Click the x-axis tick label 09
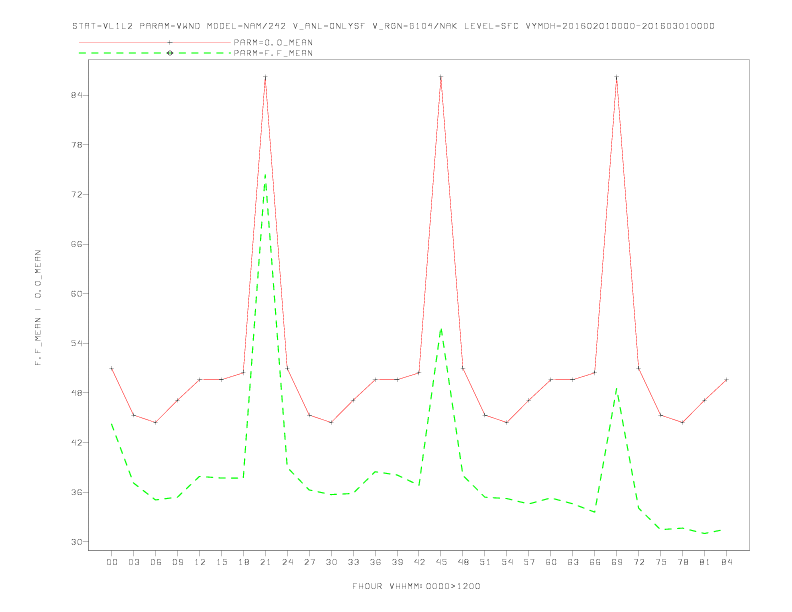The width and height of the screenshot is (792, 612). pos(178,562)
